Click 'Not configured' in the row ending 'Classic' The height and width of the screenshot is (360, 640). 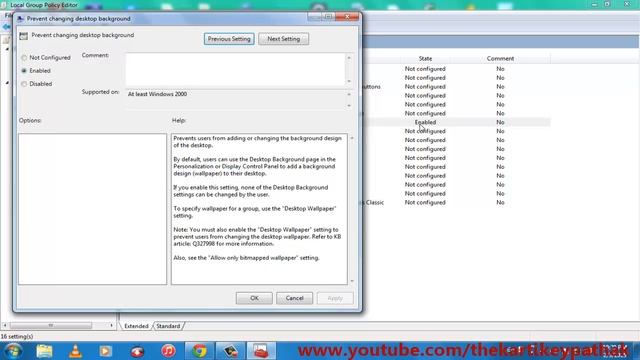425,202
